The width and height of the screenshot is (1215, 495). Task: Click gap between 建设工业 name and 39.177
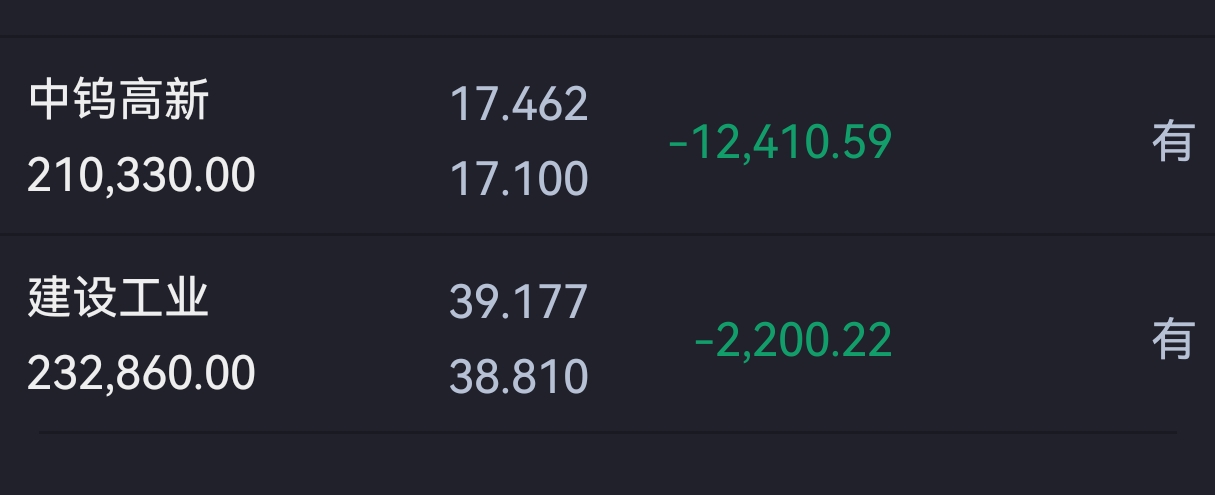(x=330, y=300)
